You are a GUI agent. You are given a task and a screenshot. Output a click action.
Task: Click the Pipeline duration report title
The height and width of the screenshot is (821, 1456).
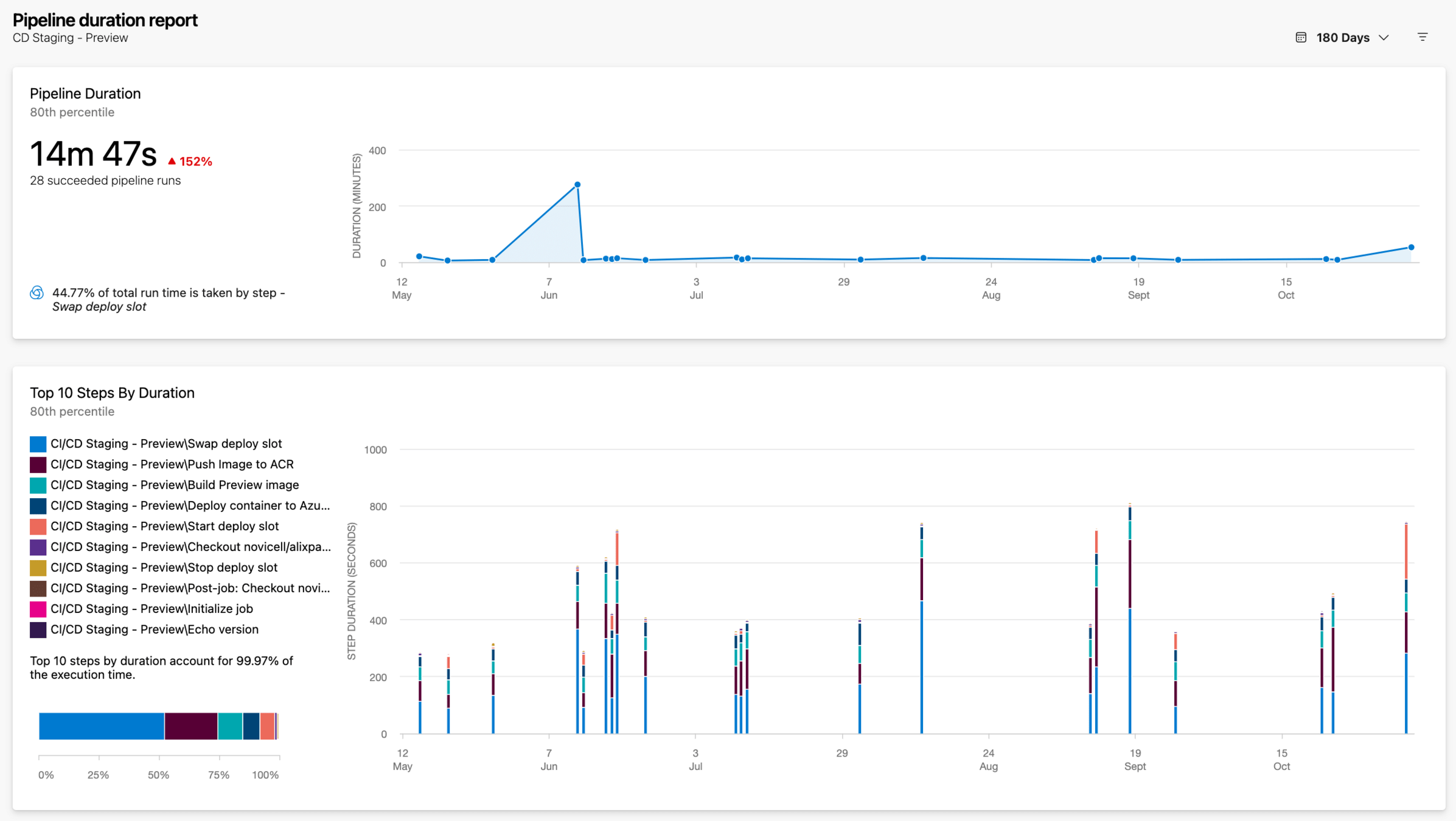pyautogui.click(x=105, y=20)
